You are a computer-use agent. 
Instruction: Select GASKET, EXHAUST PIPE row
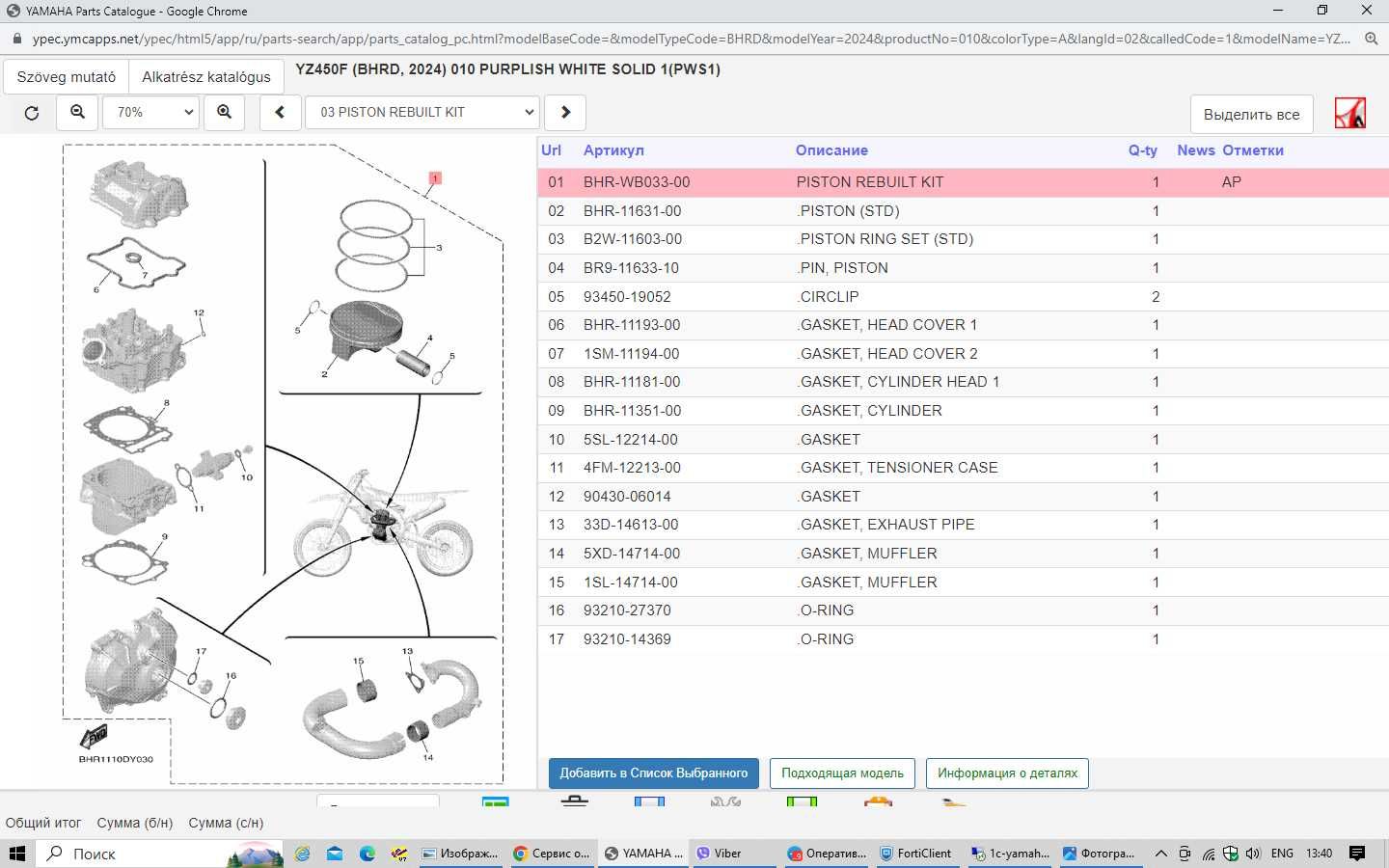point(963,525)
